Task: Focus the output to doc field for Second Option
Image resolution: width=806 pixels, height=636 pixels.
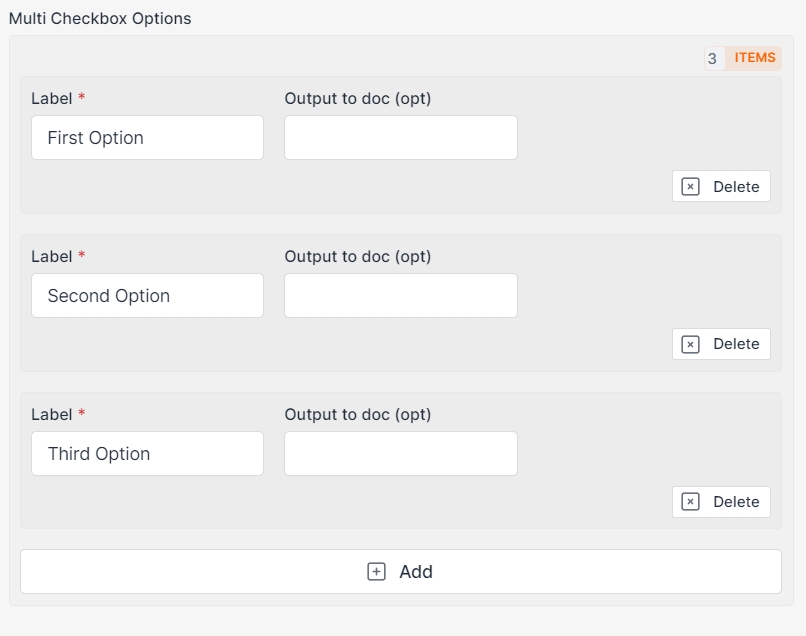Action: point(400,296)
